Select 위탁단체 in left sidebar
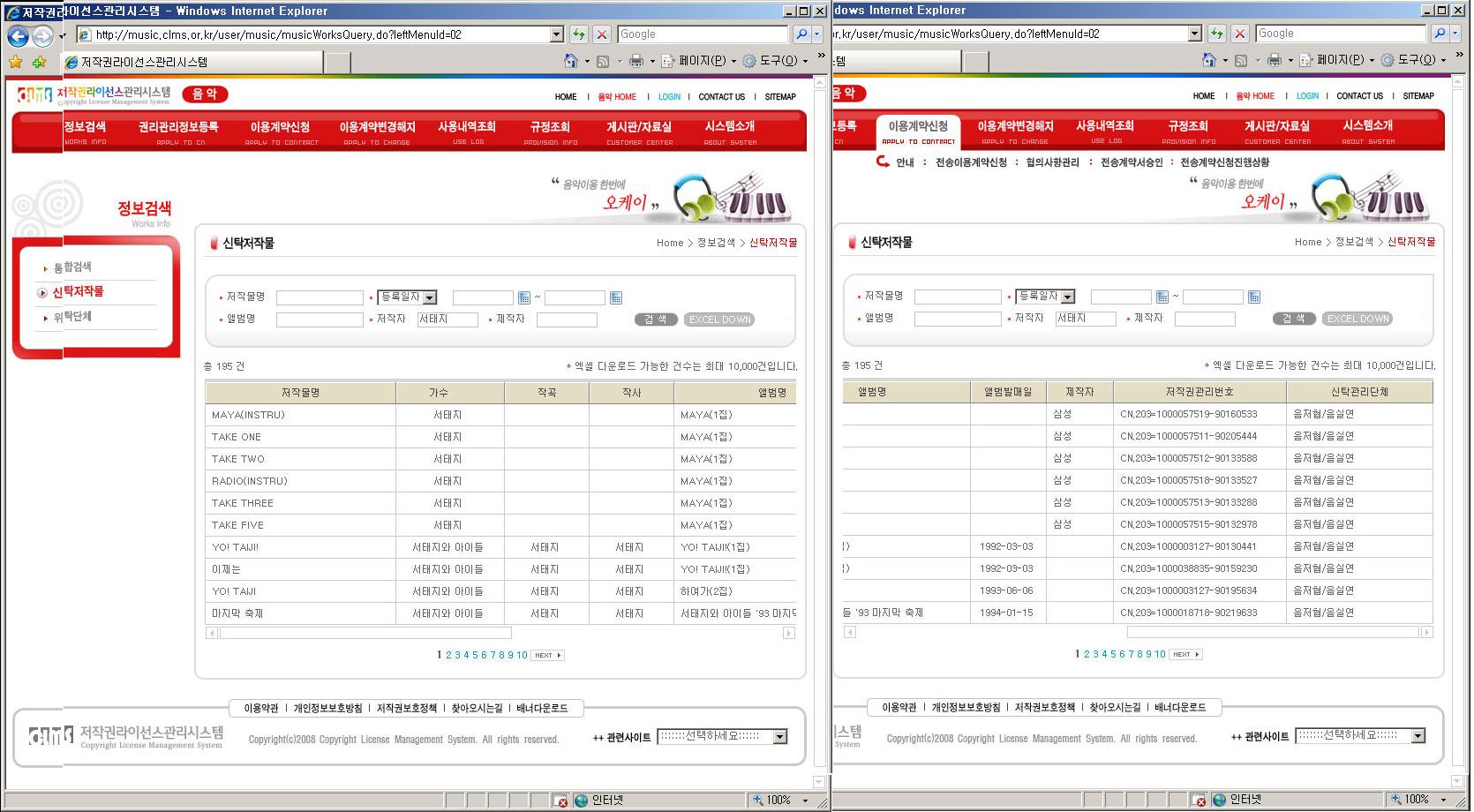Viewport: 1474px width, 812px height. point(72,317)
